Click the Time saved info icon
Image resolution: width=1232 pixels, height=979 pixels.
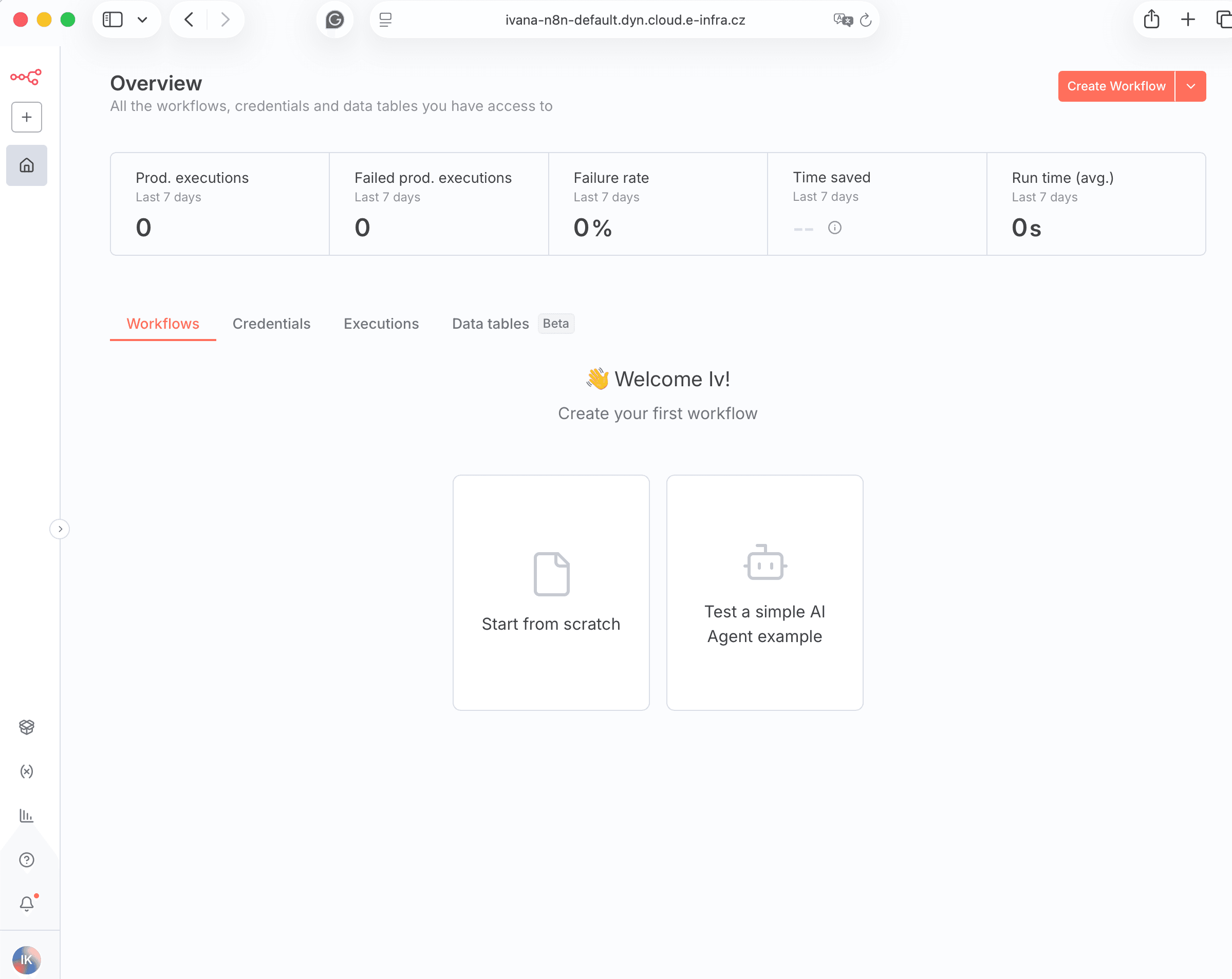coord(834,228)
